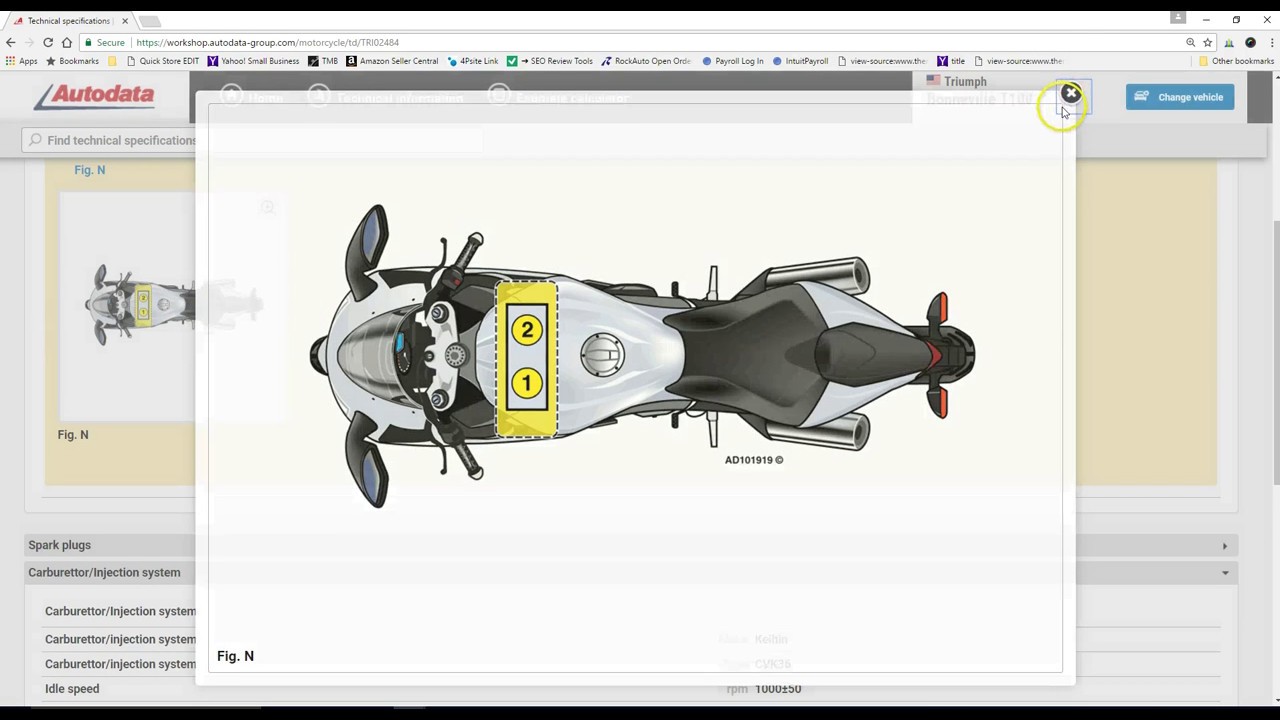Open the RockAuto Open Orders bookmark
This screenshot has width=1280, height=720.
tap(646, 61)
